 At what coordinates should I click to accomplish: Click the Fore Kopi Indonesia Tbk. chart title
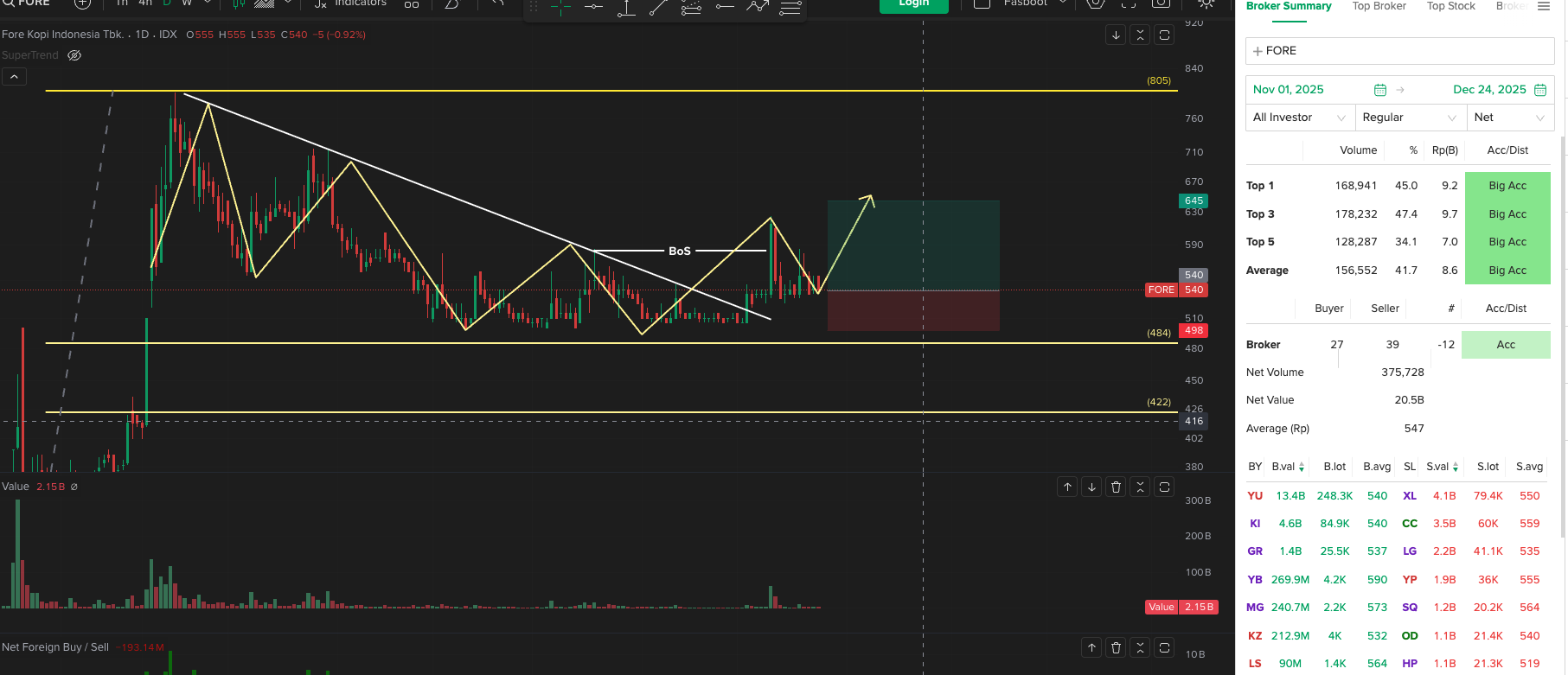point(63,35)
